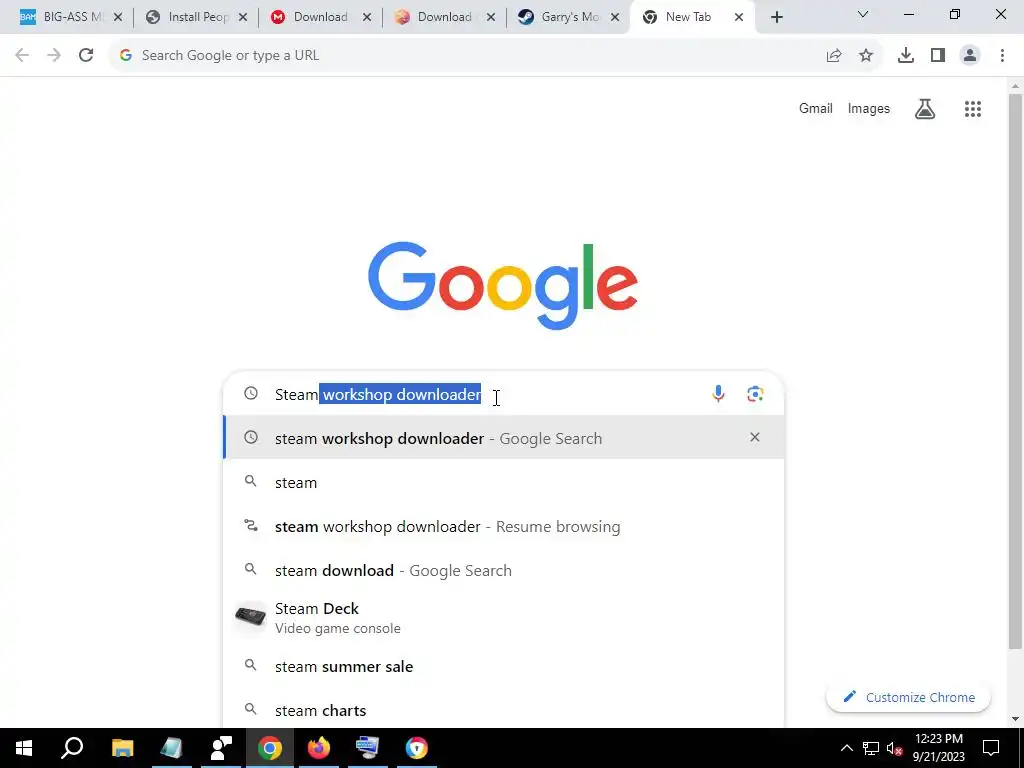Open Windows taskbar search
The height and width of the screenshot is (768, 1024).
pyautogui.click(x=72, y=748)
